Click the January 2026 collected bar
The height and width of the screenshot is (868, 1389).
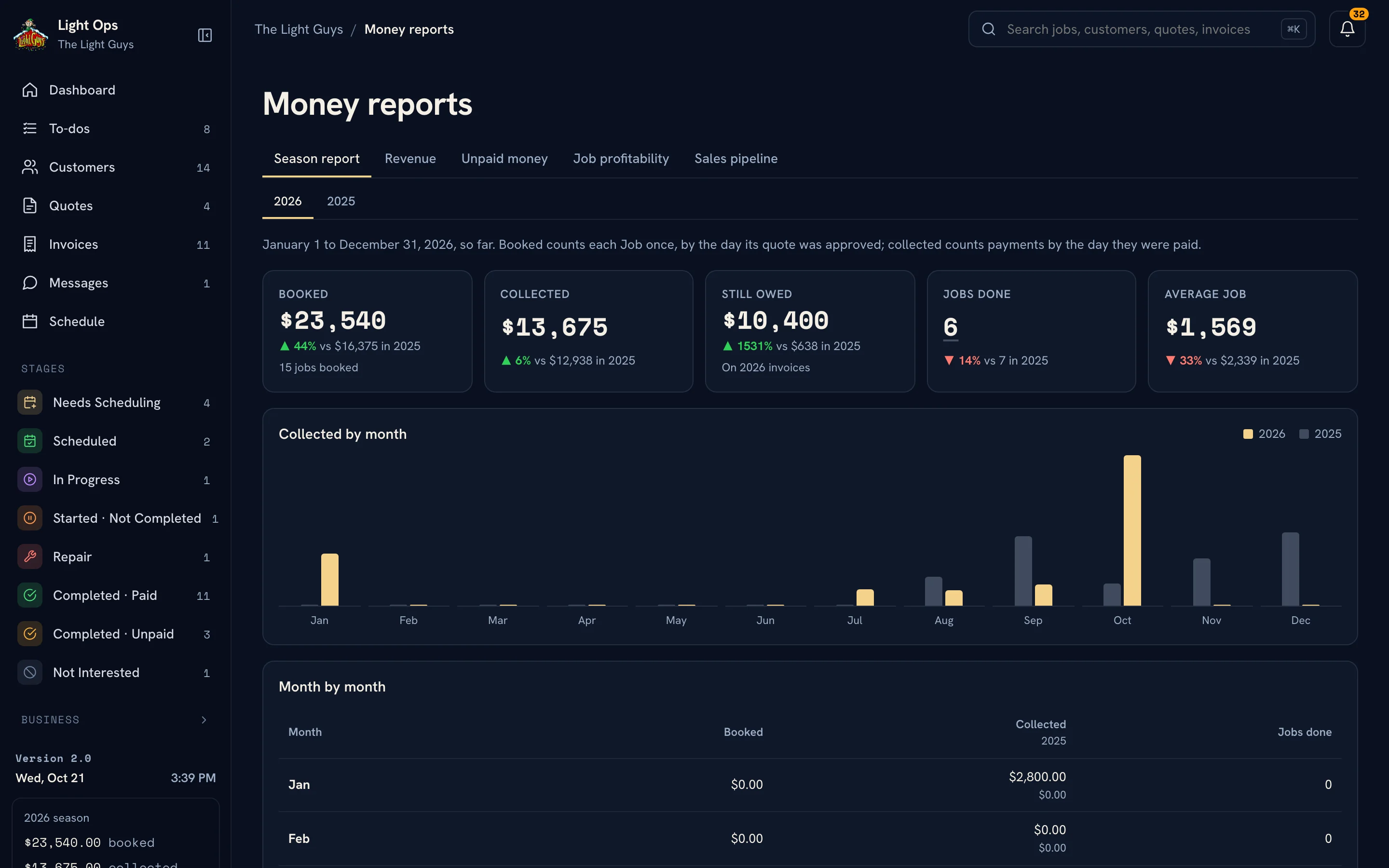click(x=329, y=580)
